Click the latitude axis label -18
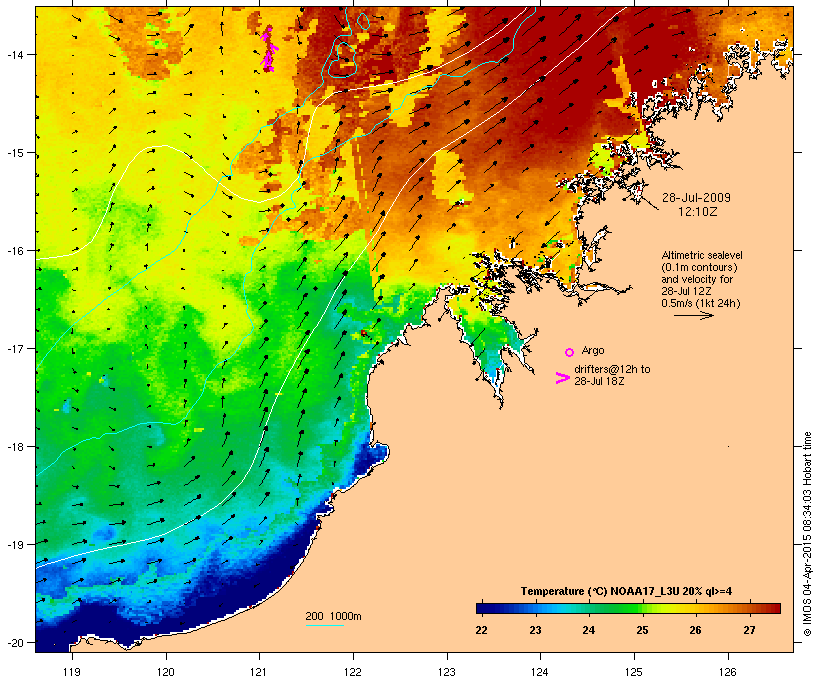This screenshot has width=820, height=680. tap(14, 447)
